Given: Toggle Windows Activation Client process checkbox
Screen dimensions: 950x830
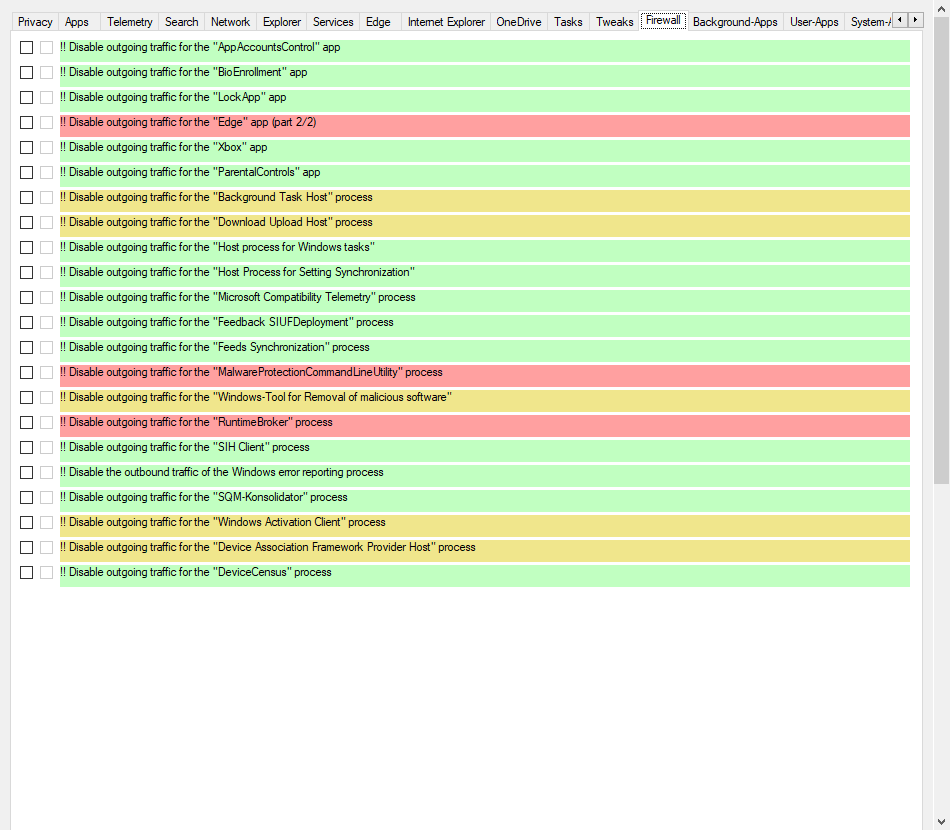Looking at the screenshot, I should coord(27,522).
